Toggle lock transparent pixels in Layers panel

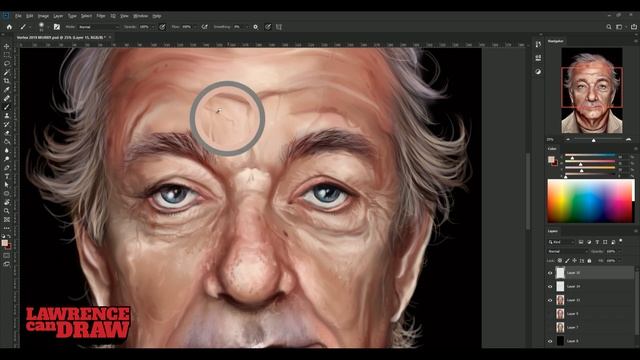click(x=560, y=260)
